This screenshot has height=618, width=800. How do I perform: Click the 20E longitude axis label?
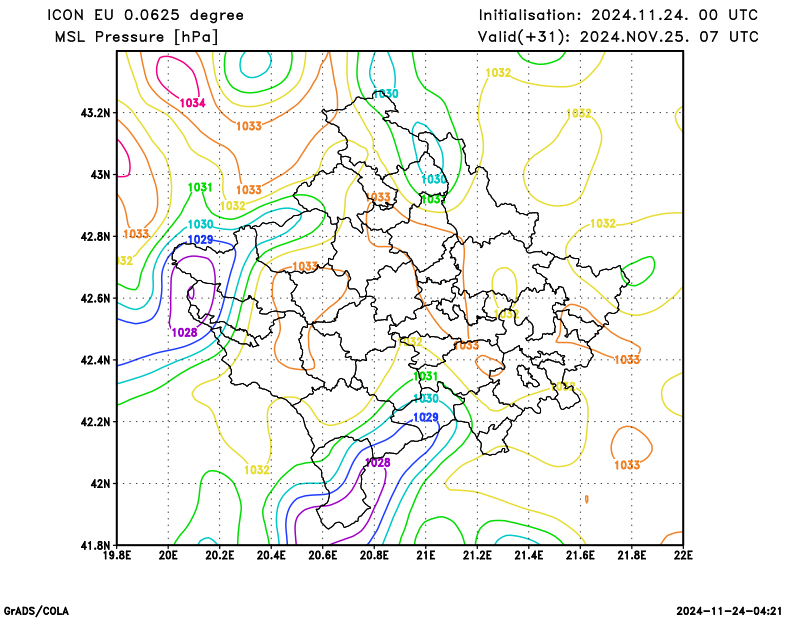pos(168,555)
